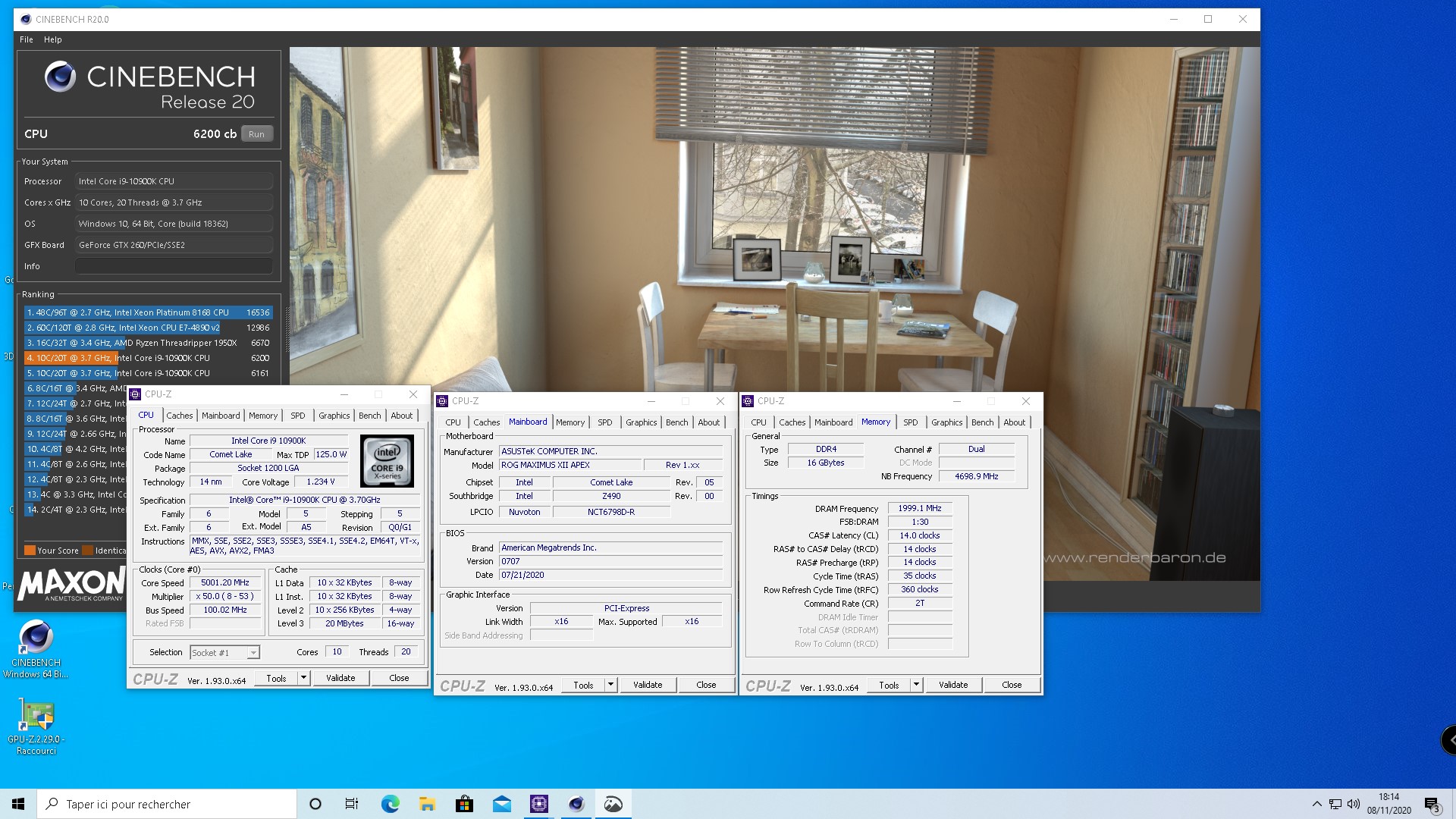
Task: Show hidden tray icons chevron
Action: coord(1316,804)
